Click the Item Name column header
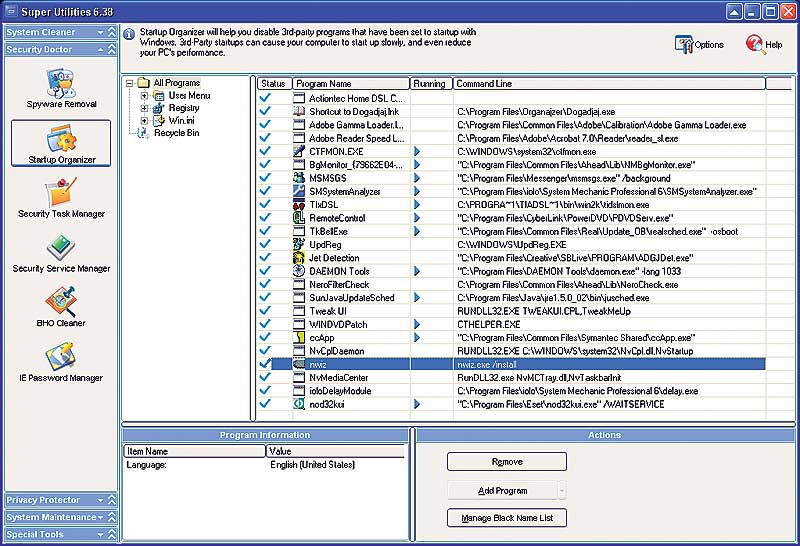 point(194,451)
